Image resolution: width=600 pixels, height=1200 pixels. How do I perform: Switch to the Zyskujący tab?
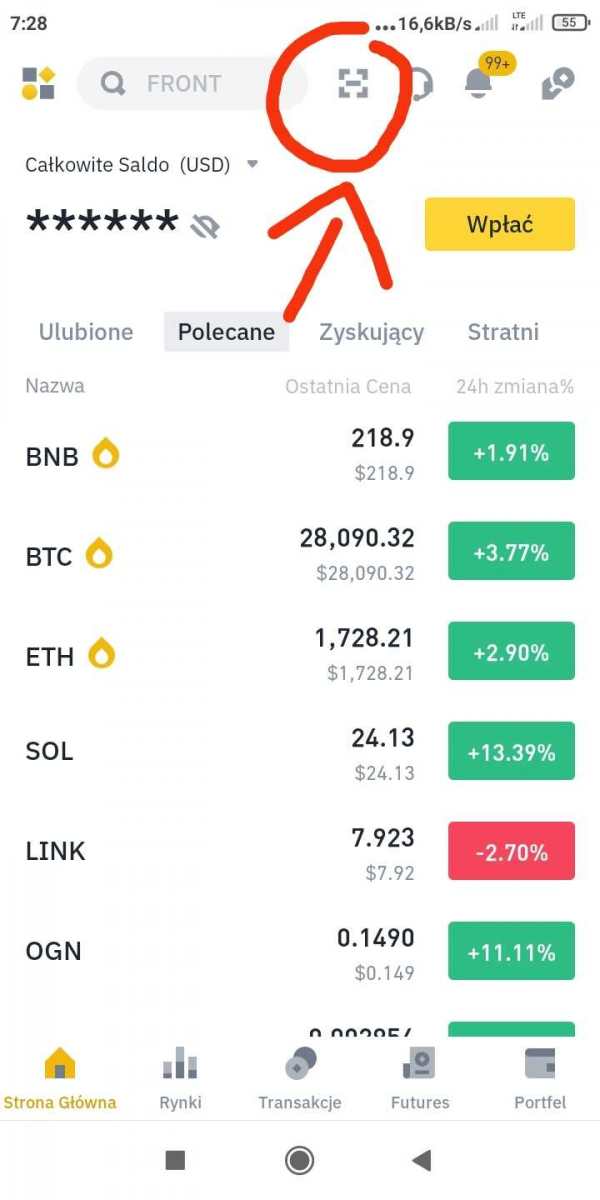(371, 332)
